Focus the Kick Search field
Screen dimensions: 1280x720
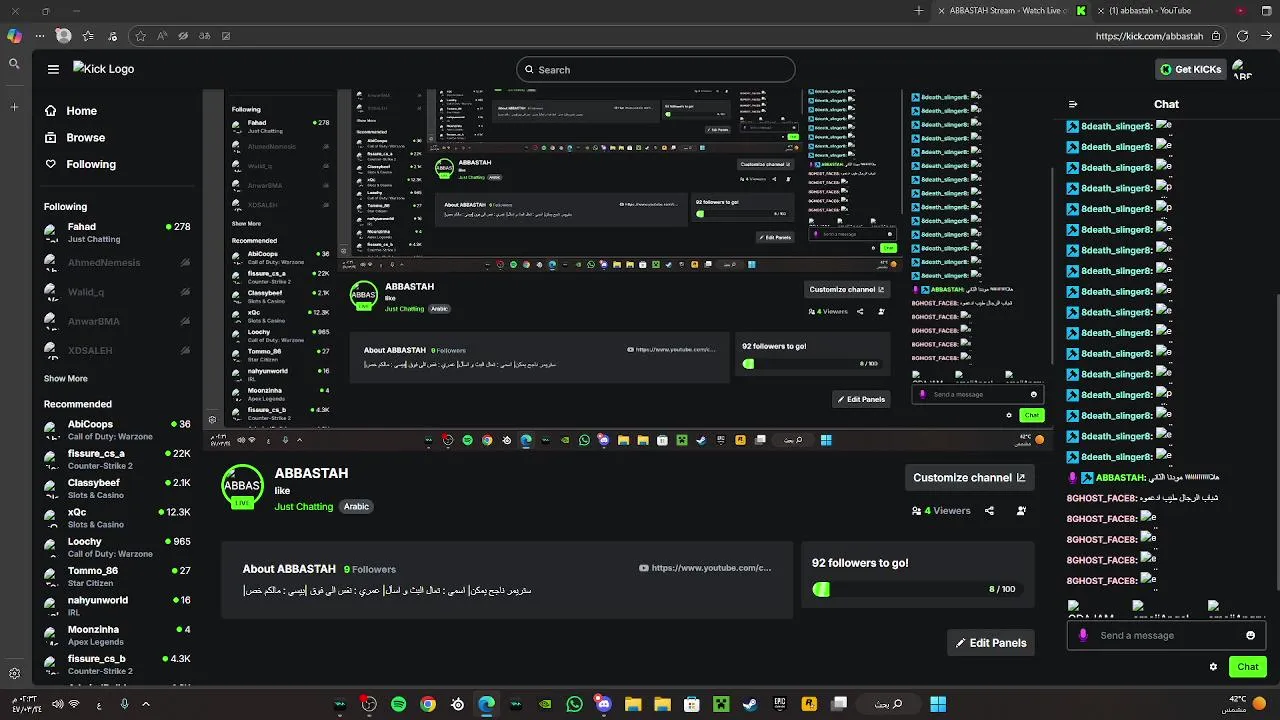click(x=656, y=70)
